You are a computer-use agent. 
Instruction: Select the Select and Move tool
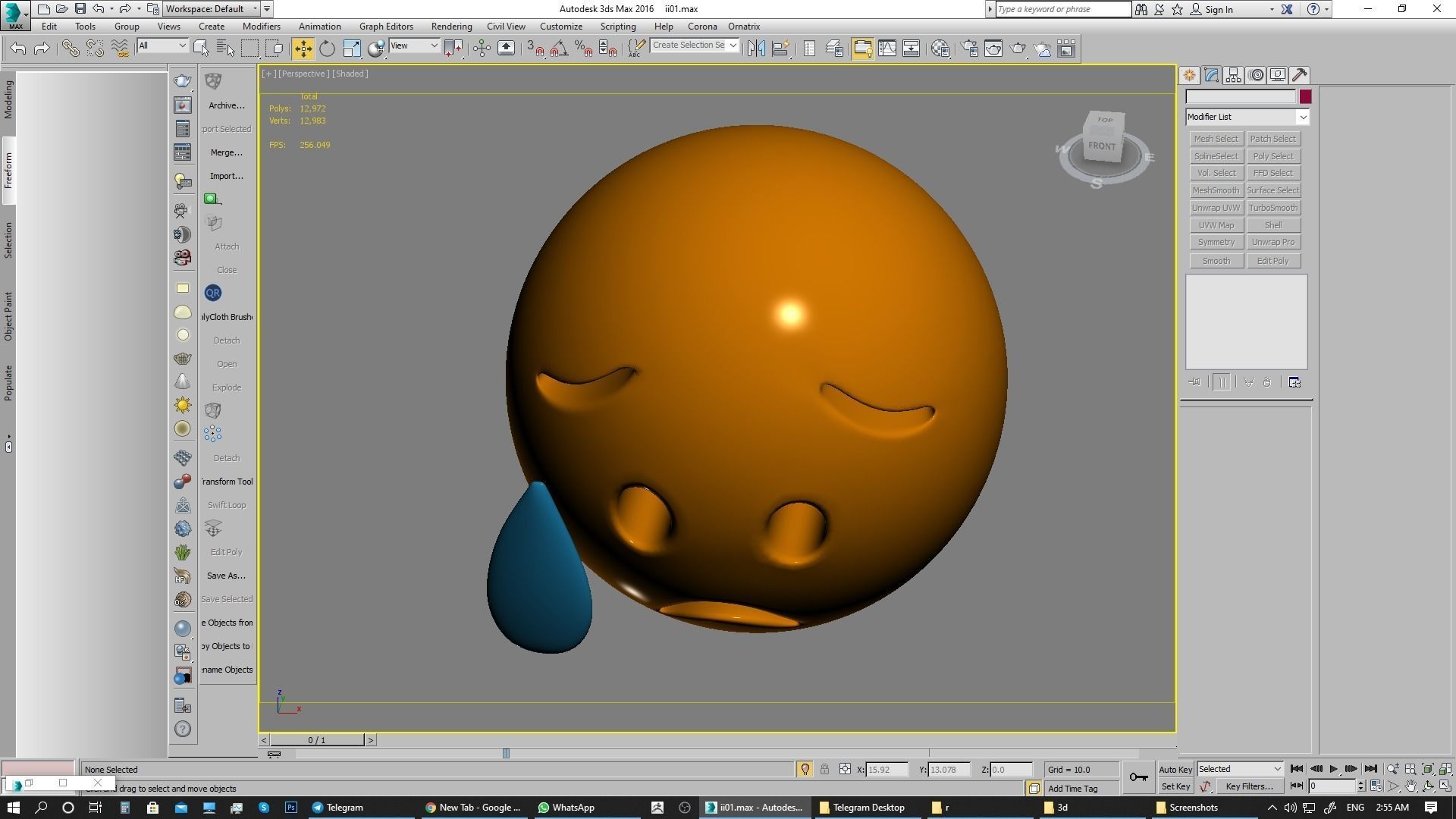click(x=303, y=49)
